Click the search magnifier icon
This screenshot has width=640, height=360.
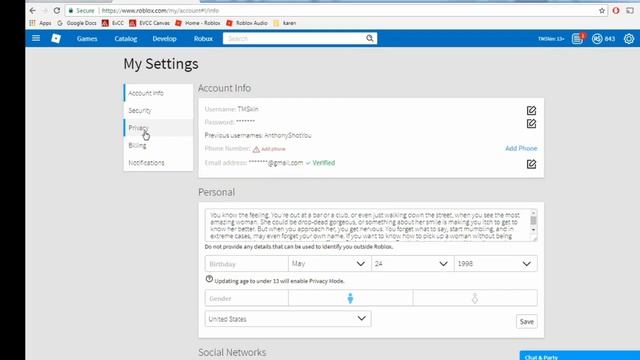369,38
